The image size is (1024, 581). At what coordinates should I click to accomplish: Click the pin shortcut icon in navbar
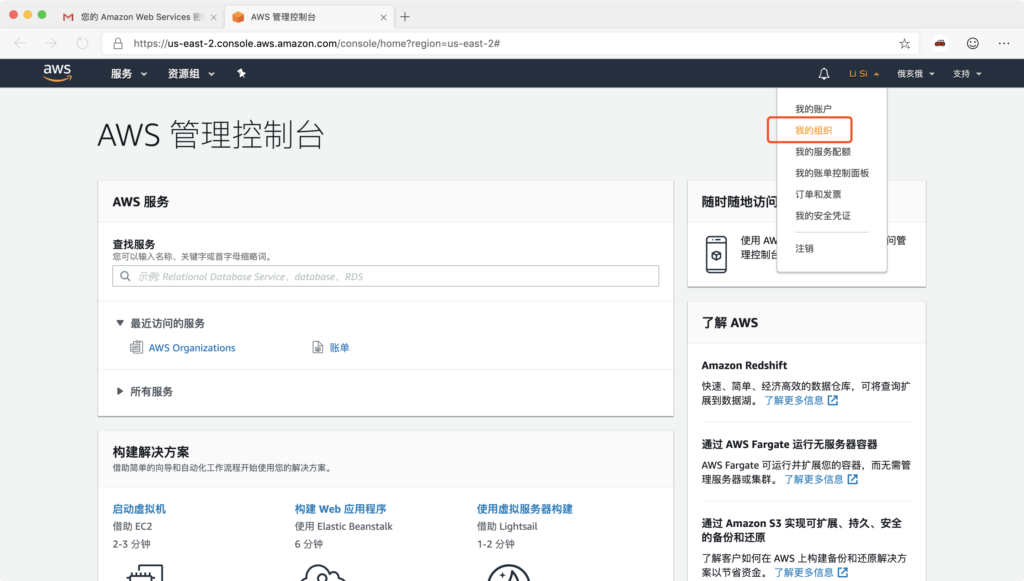point(241,73)
